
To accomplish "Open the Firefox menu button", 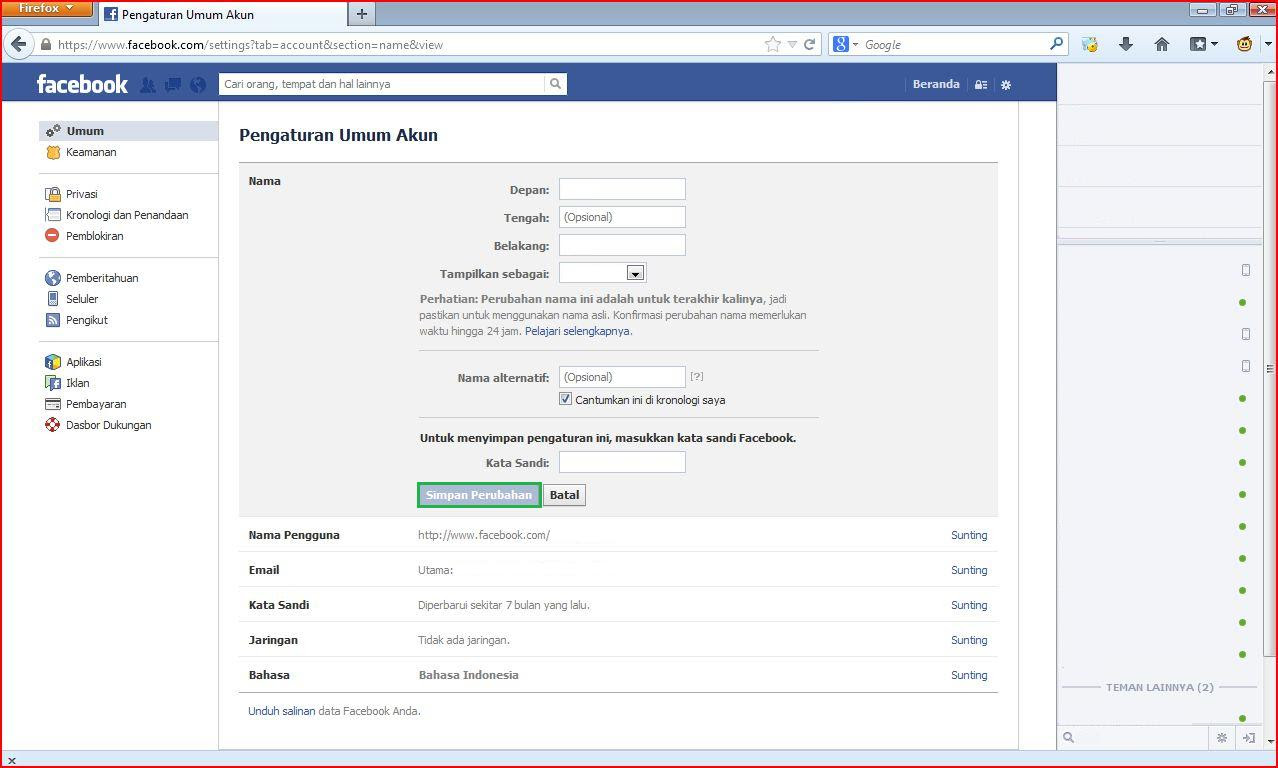I will click(46, 9).
